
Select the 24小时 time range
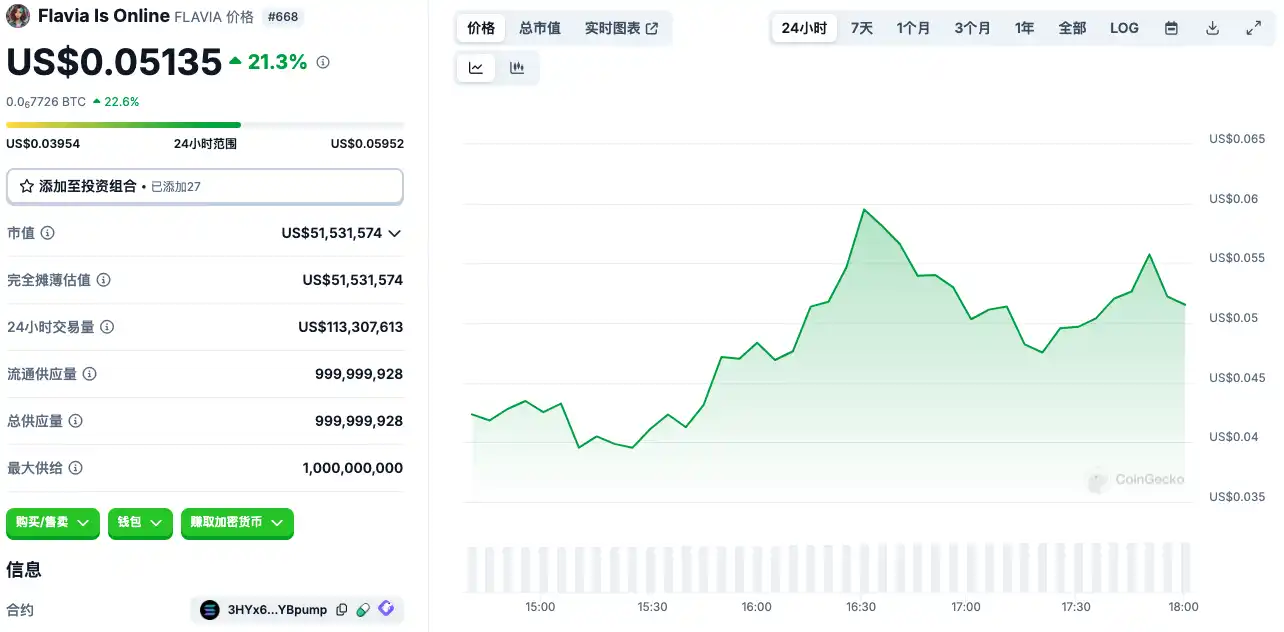[x=804, y=28]
